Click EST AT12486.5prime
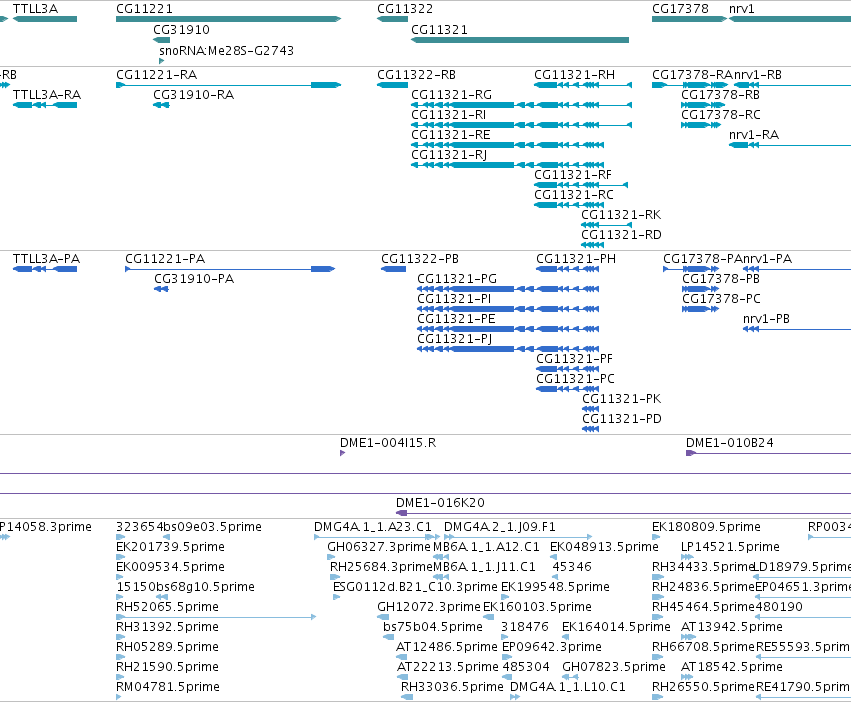 pyautogui.click(x=447, y=647)
